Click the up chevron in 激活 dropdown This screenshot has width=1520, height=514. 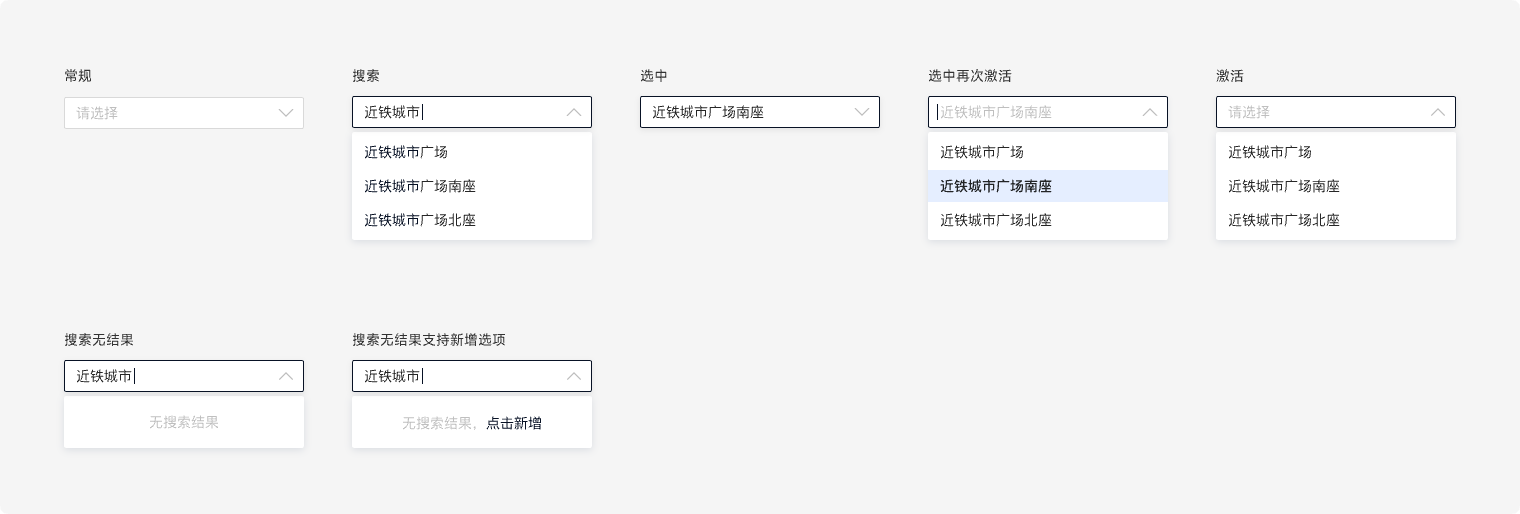(x=1438, y=113)
